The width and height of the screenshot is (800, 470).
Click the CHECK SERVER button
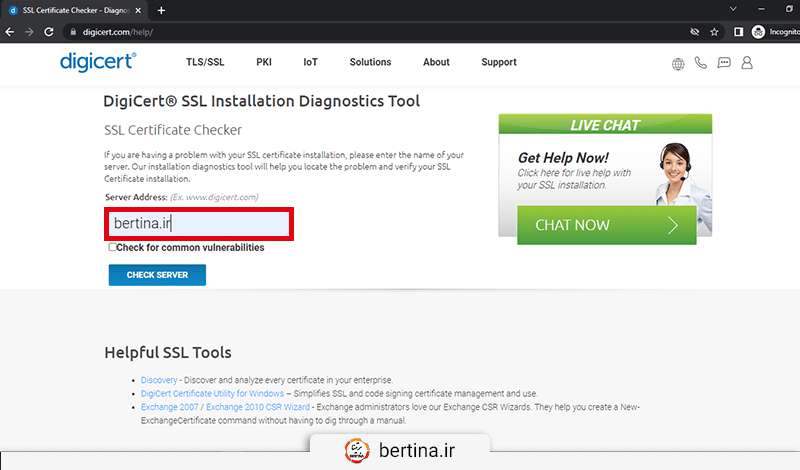(x=157, y=275)
